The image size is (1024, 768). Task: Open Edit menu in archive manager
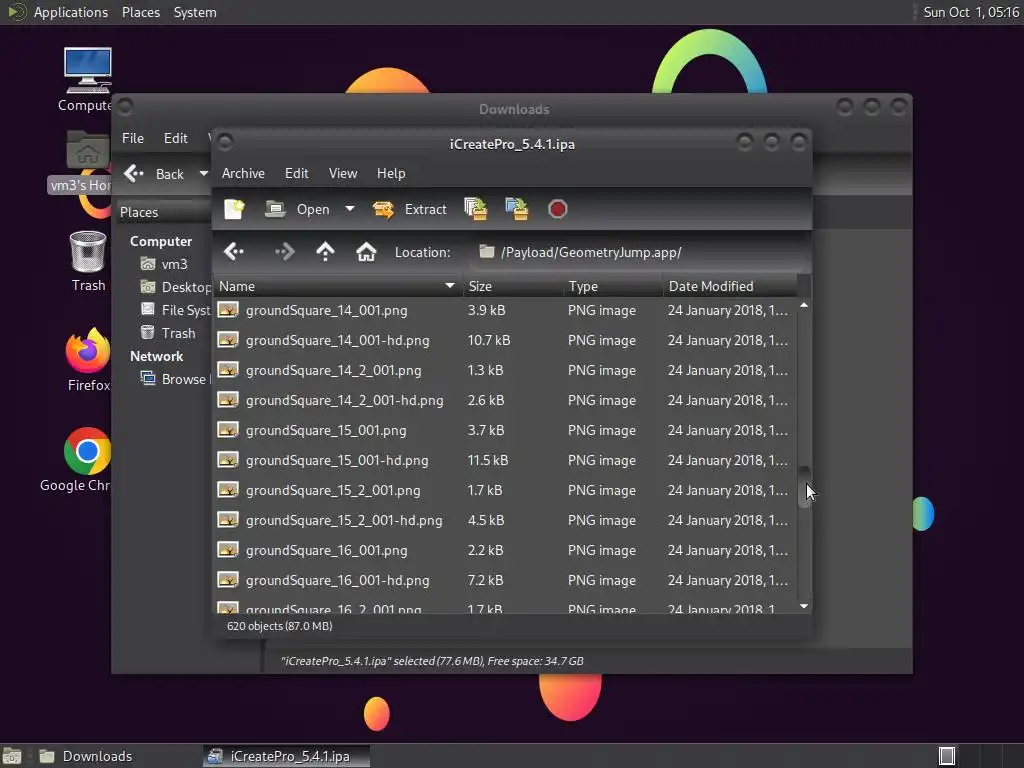coord(296,173)
